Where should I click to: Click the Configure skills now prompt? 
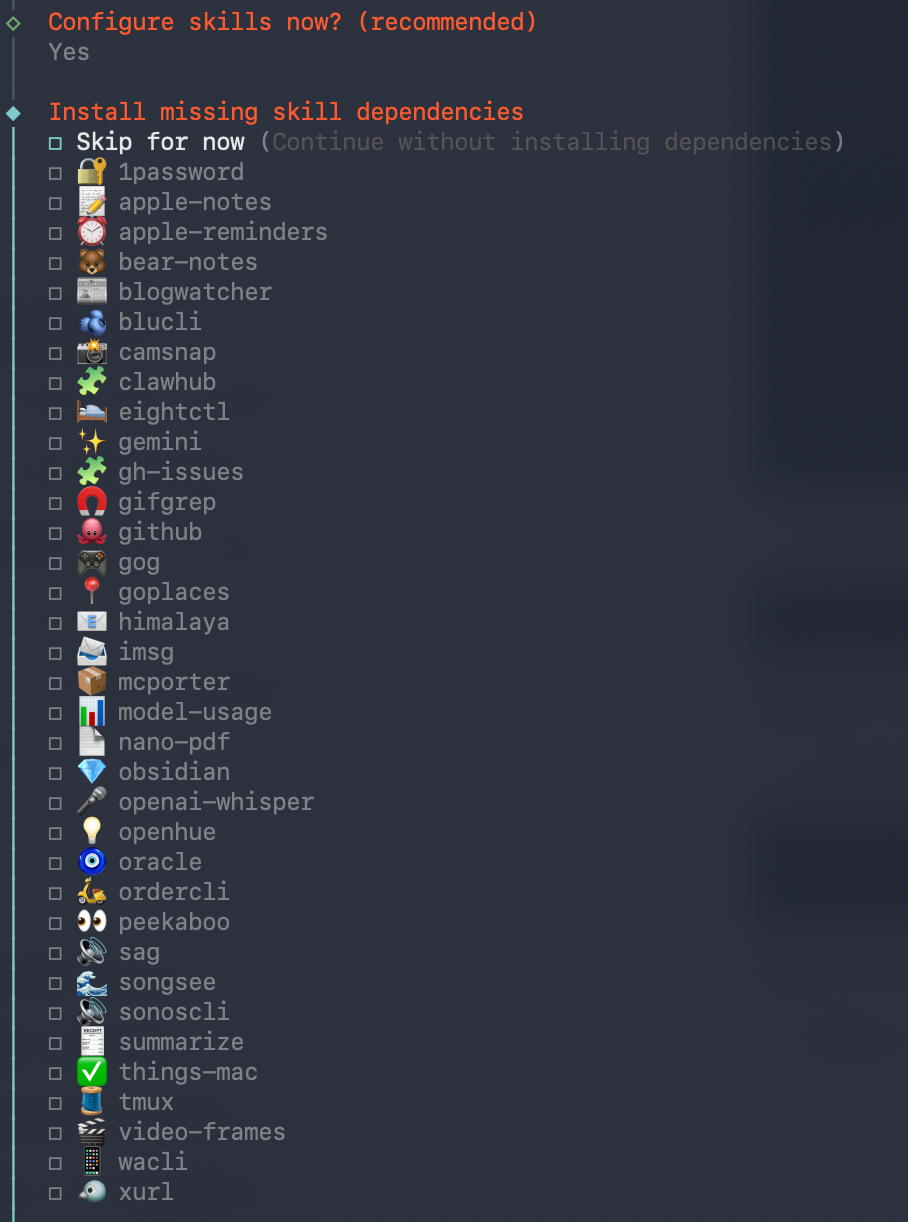pos(292,22)
